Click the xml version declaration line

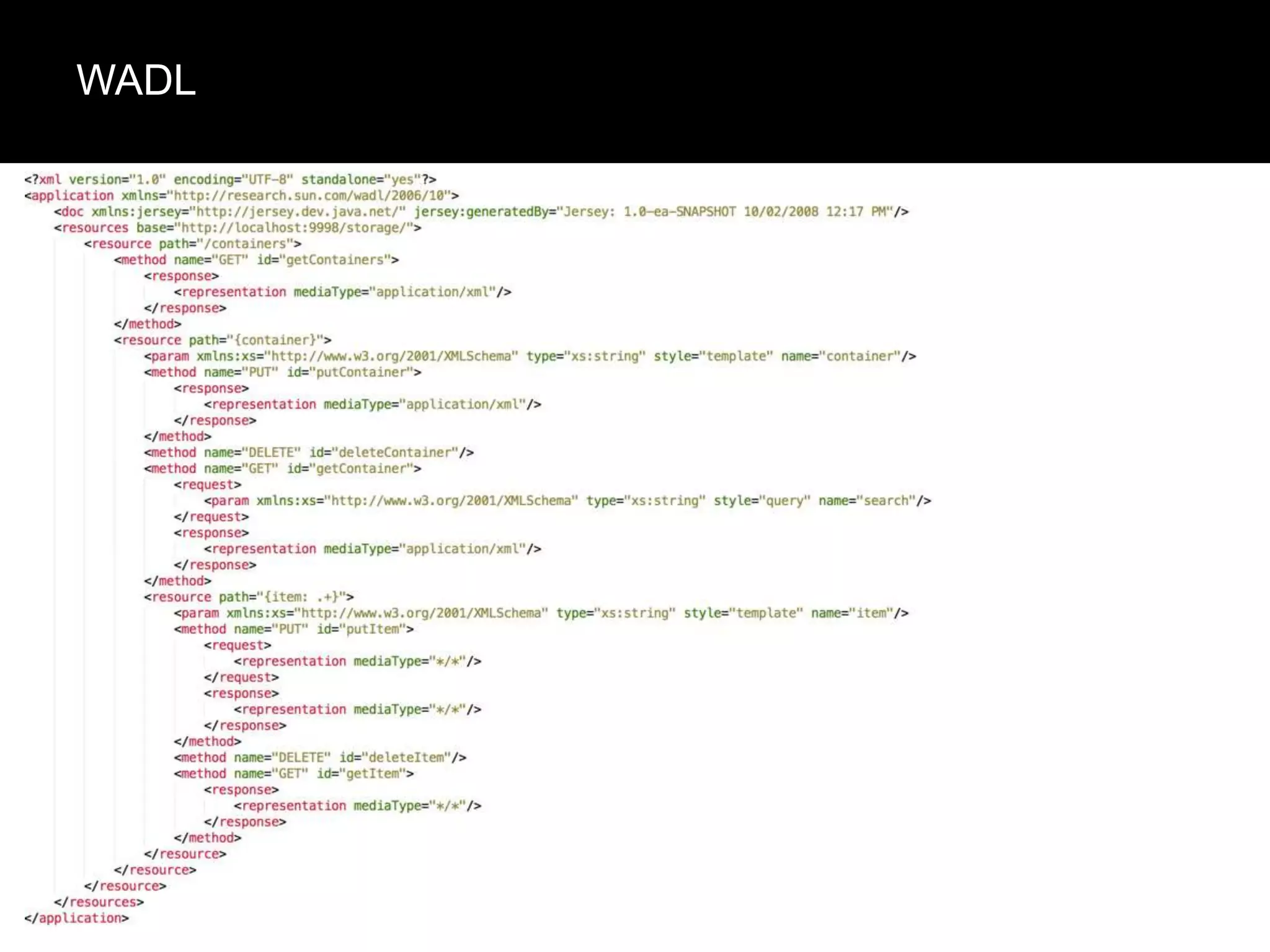pyautogui.click(x=230, y=180)
